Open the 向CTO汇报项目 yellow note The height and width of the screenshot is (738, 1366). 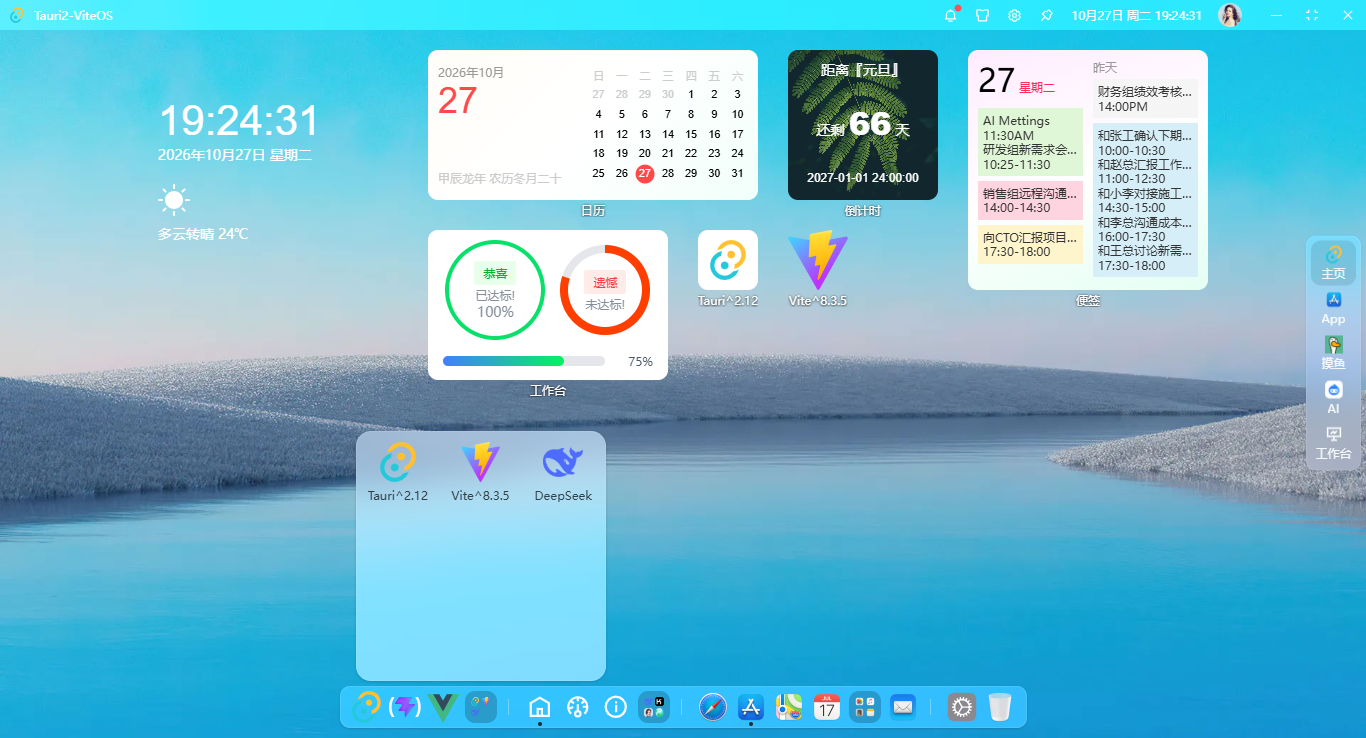pos(1030,244)
